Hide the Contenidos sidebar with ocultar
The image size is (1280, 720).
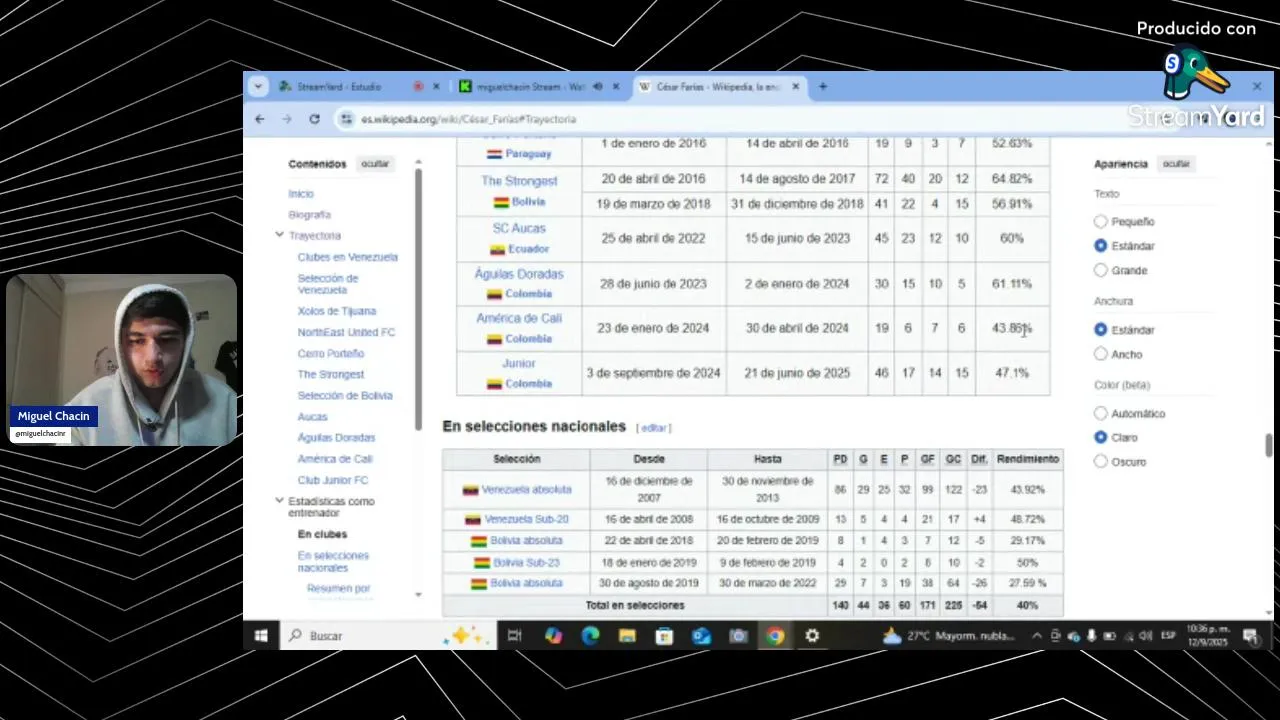pos(375,163)
